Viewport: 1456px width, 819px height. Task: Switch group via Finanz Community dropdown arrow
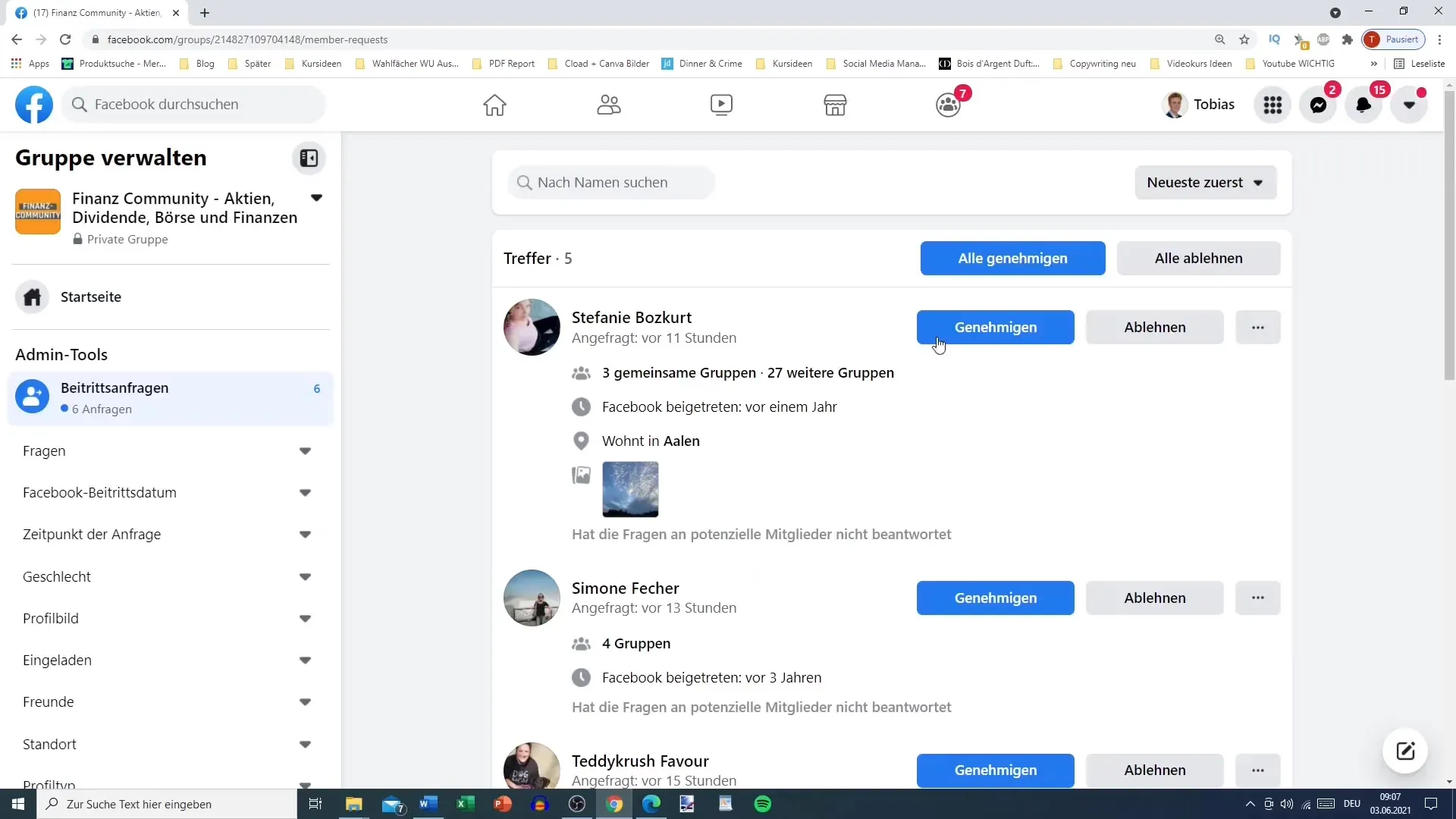(316, 198)
